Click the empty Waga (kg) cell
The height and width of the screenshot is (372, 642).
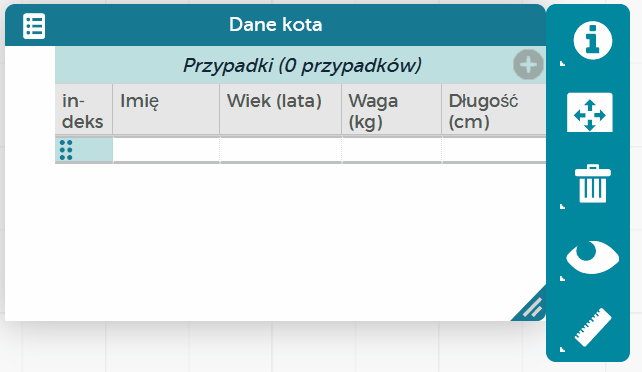click(392, 150)
